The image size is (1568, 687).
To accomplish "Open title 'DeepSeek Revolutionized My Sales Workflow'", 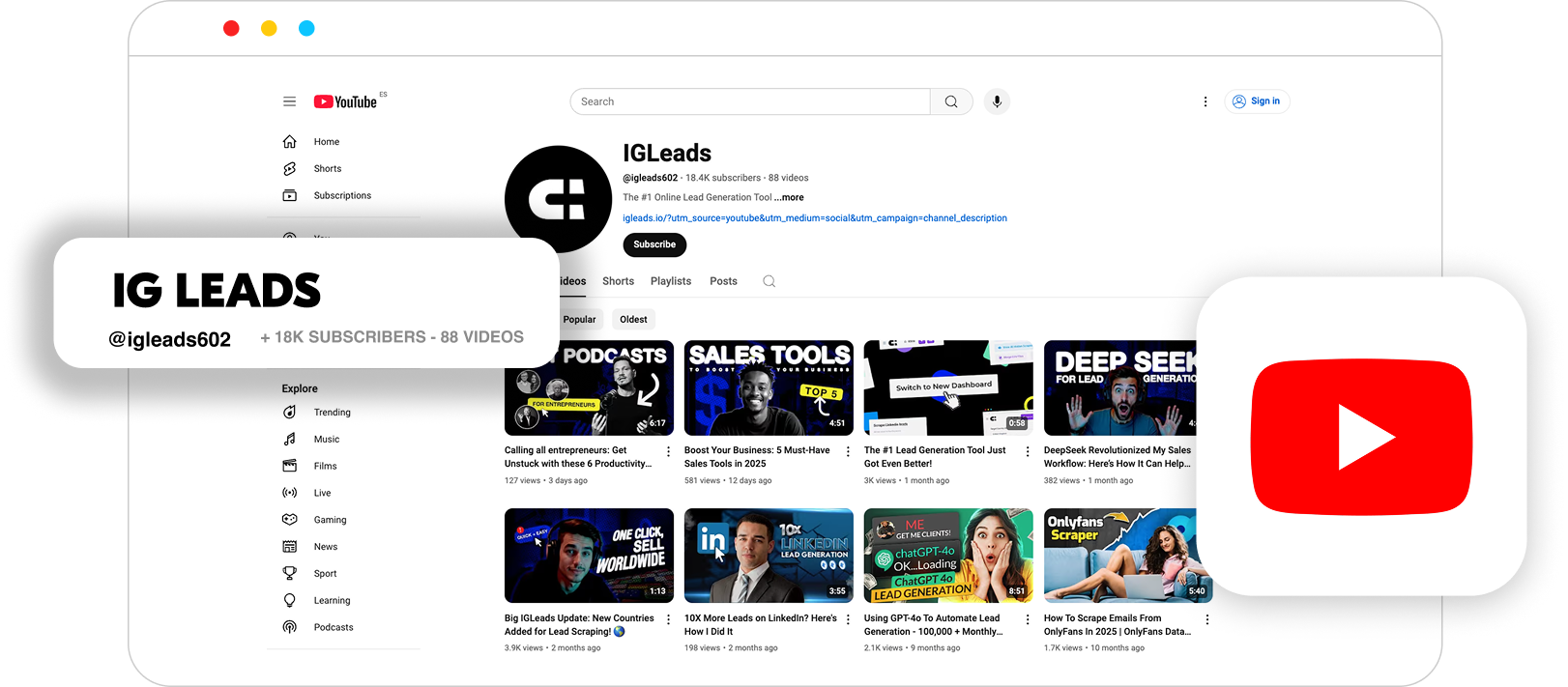I will (1118, 457).
